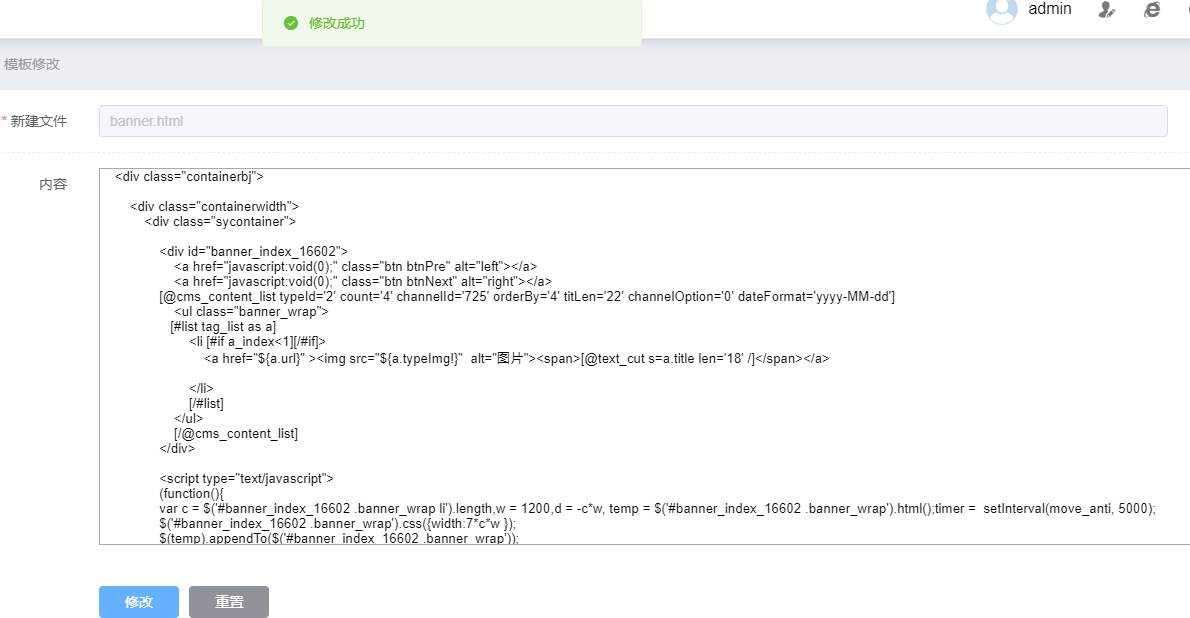
Task: Click the banner_index_16602 div id line
Action: [x=253, y=252]
